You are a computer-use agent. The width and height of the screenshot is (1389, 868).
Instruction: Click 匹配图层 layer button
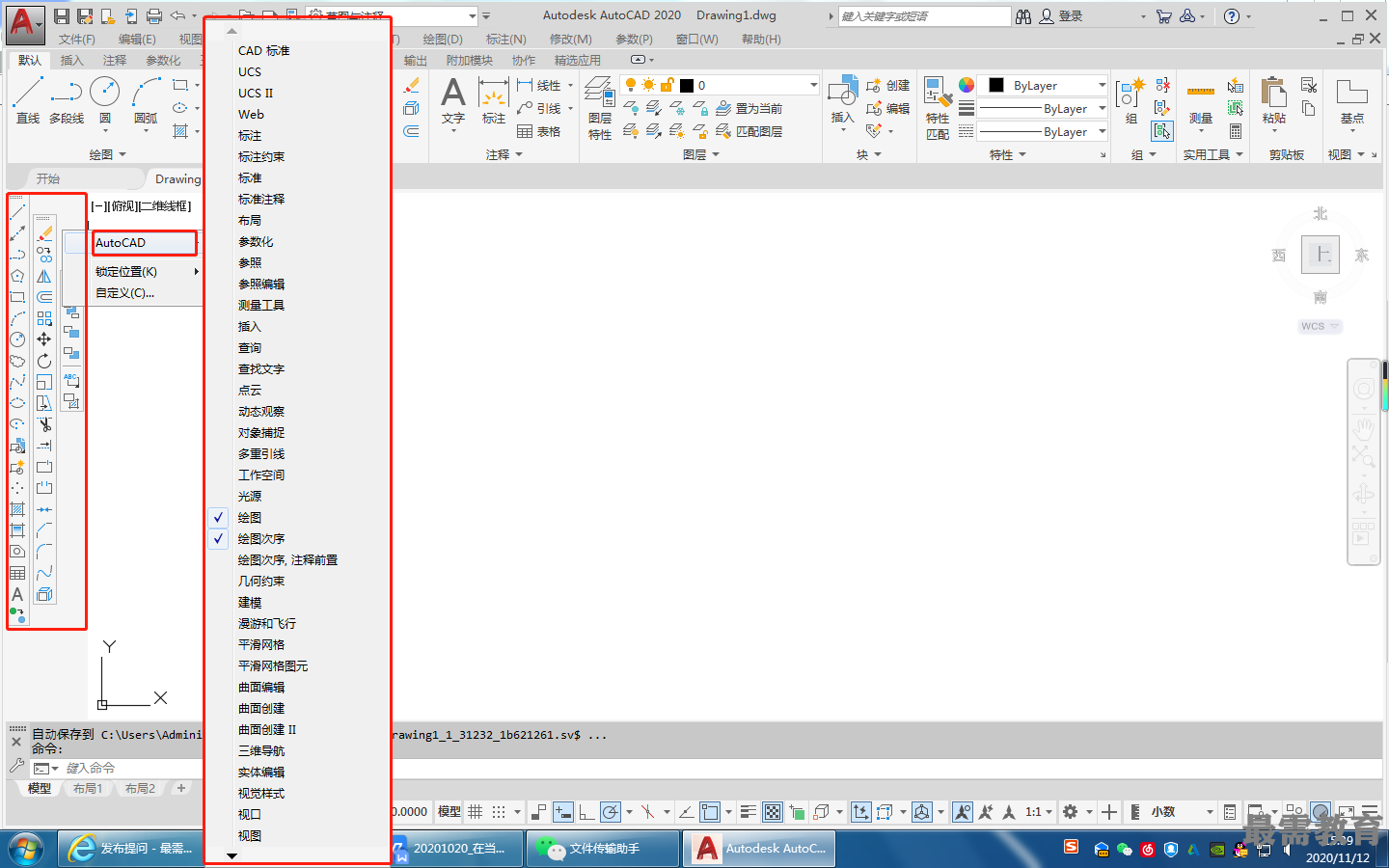749,131
